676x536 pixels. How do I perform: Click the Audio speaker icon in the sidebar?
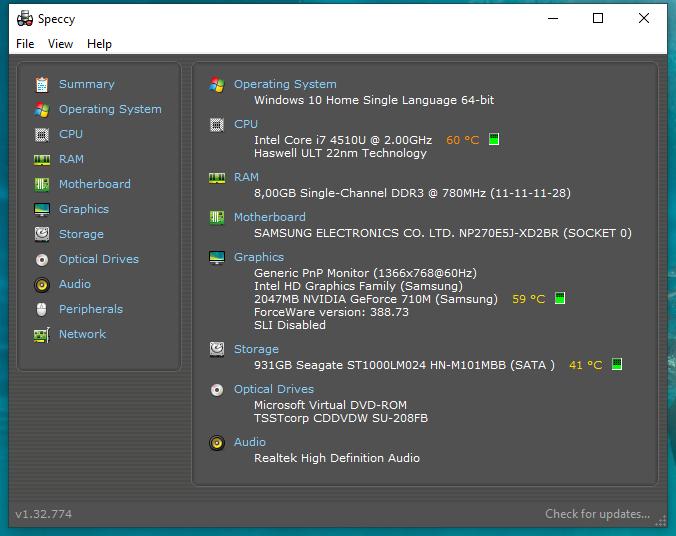click(x=42, y=285)
